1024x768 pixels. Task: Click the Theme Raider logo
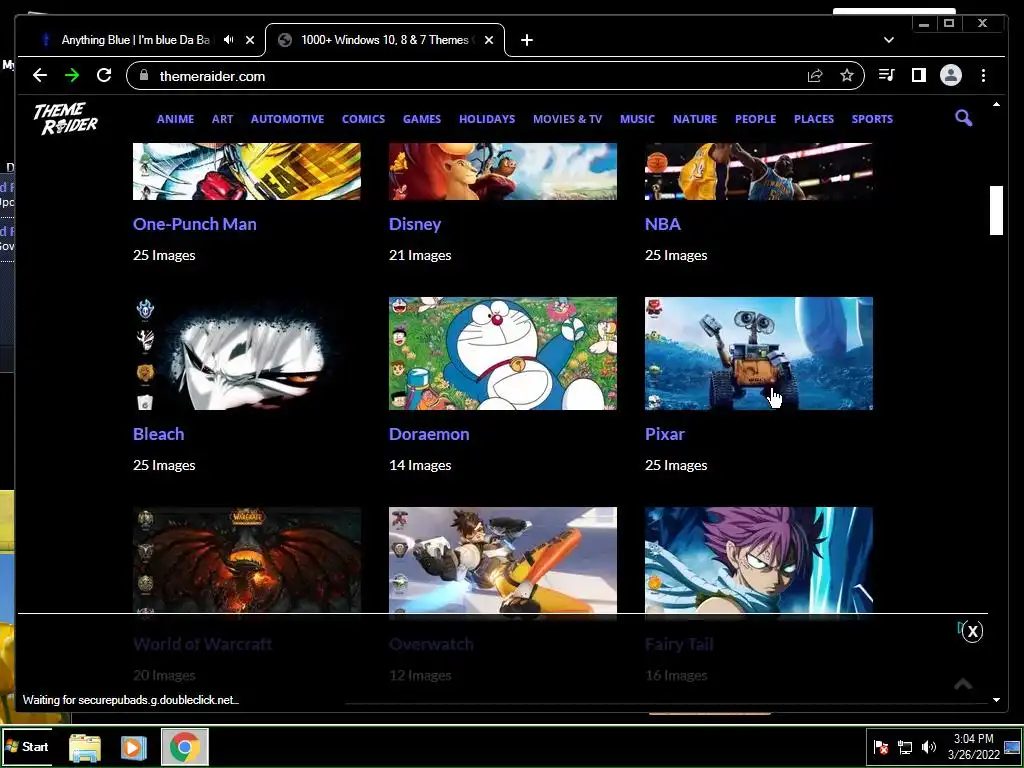65,118
